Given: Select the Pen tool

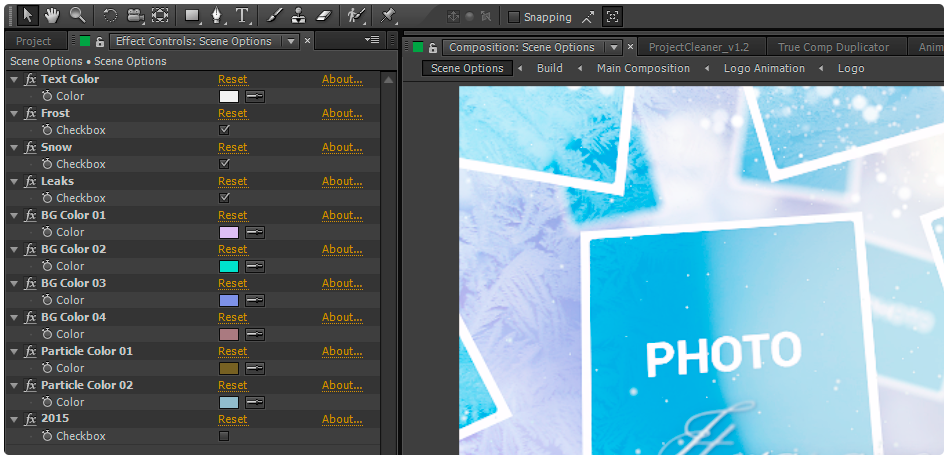Looking at the screenshot, I should coord(217,15).
